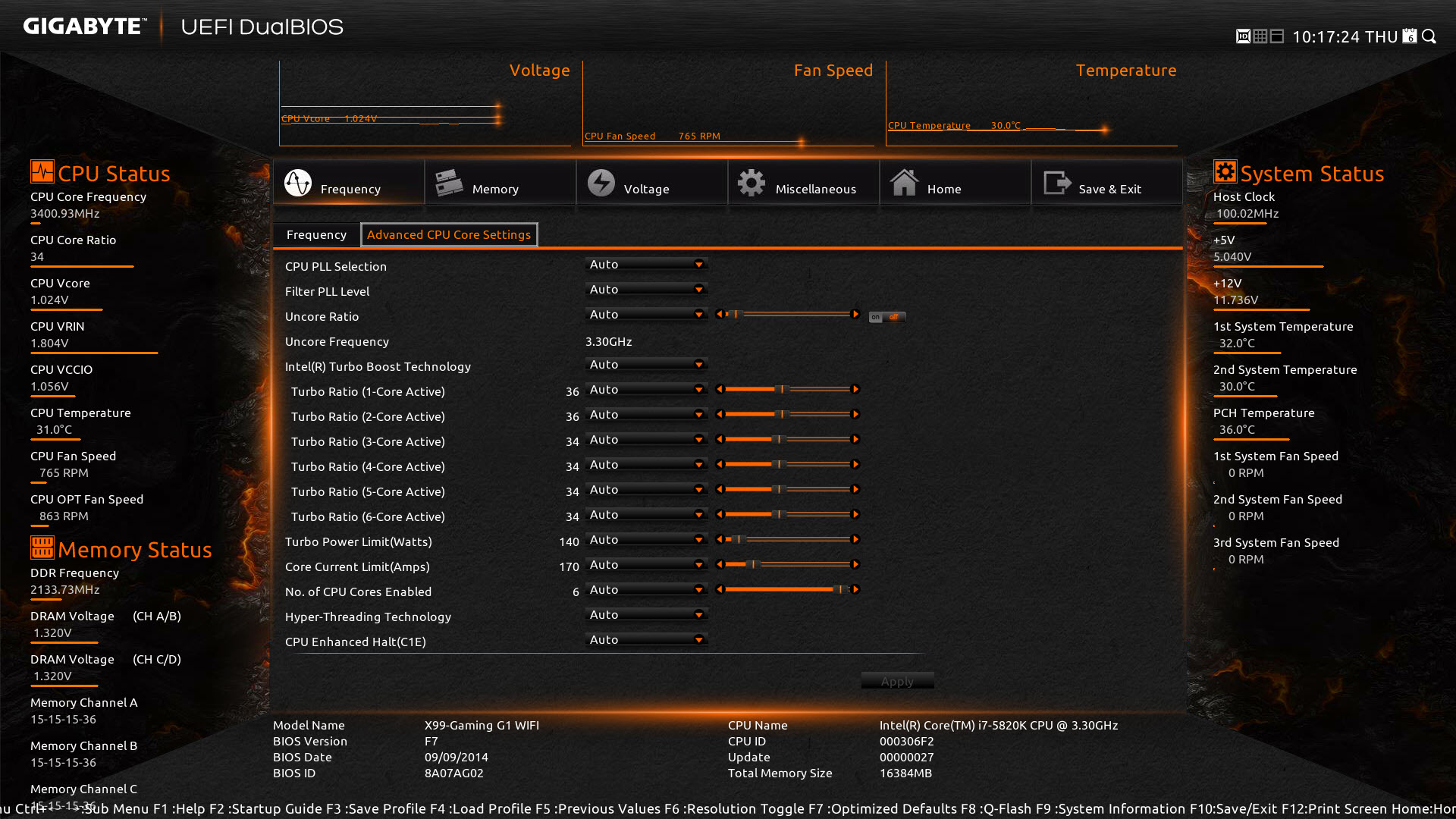The height and width of the screenshot is (819, 1456).
Task: Switch to the Voltage main tab
Action: point(652,182)
